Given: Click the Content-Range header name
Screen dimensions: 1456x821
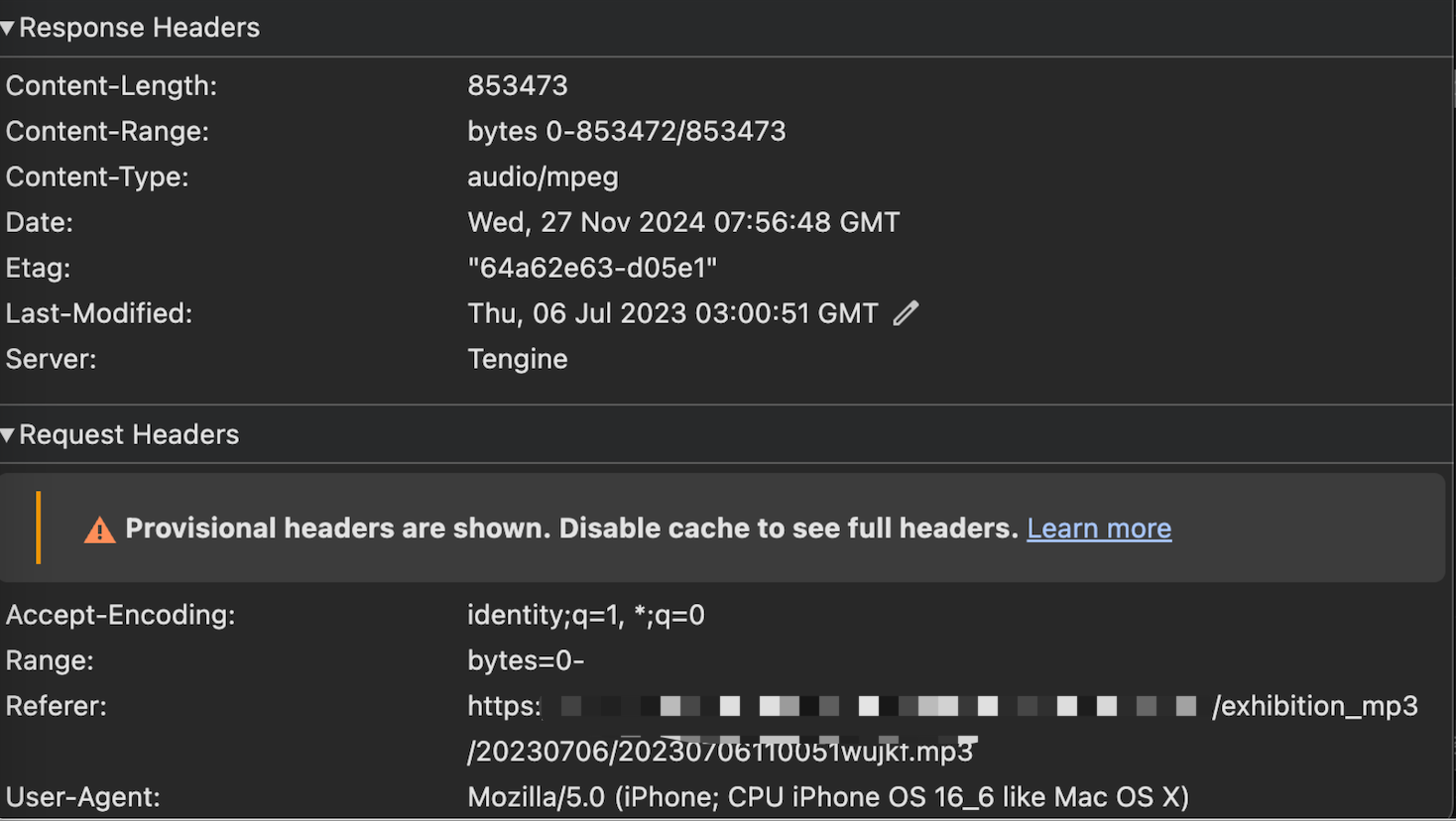Looking at the screenshot, I should pos(107,131).
